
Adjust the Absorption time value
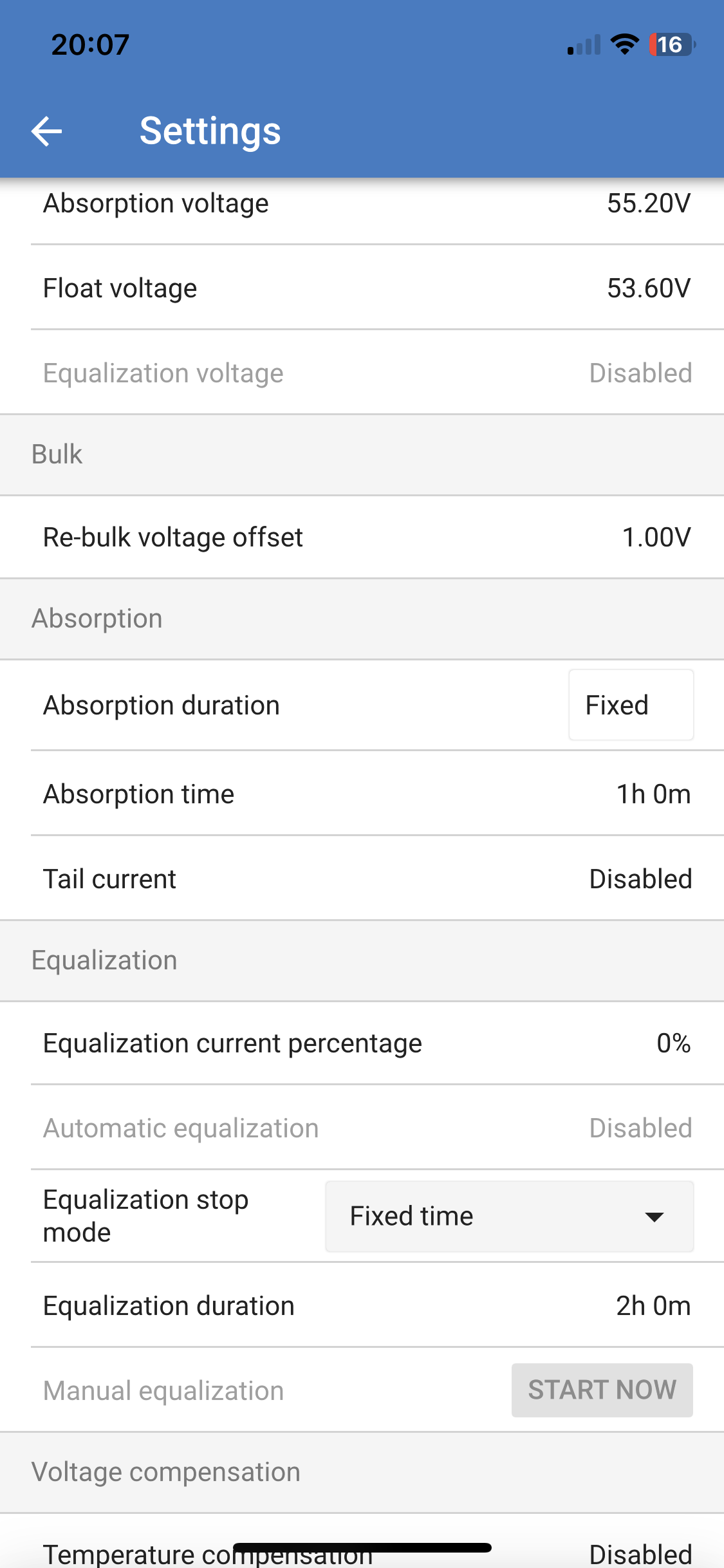point(653,794)
